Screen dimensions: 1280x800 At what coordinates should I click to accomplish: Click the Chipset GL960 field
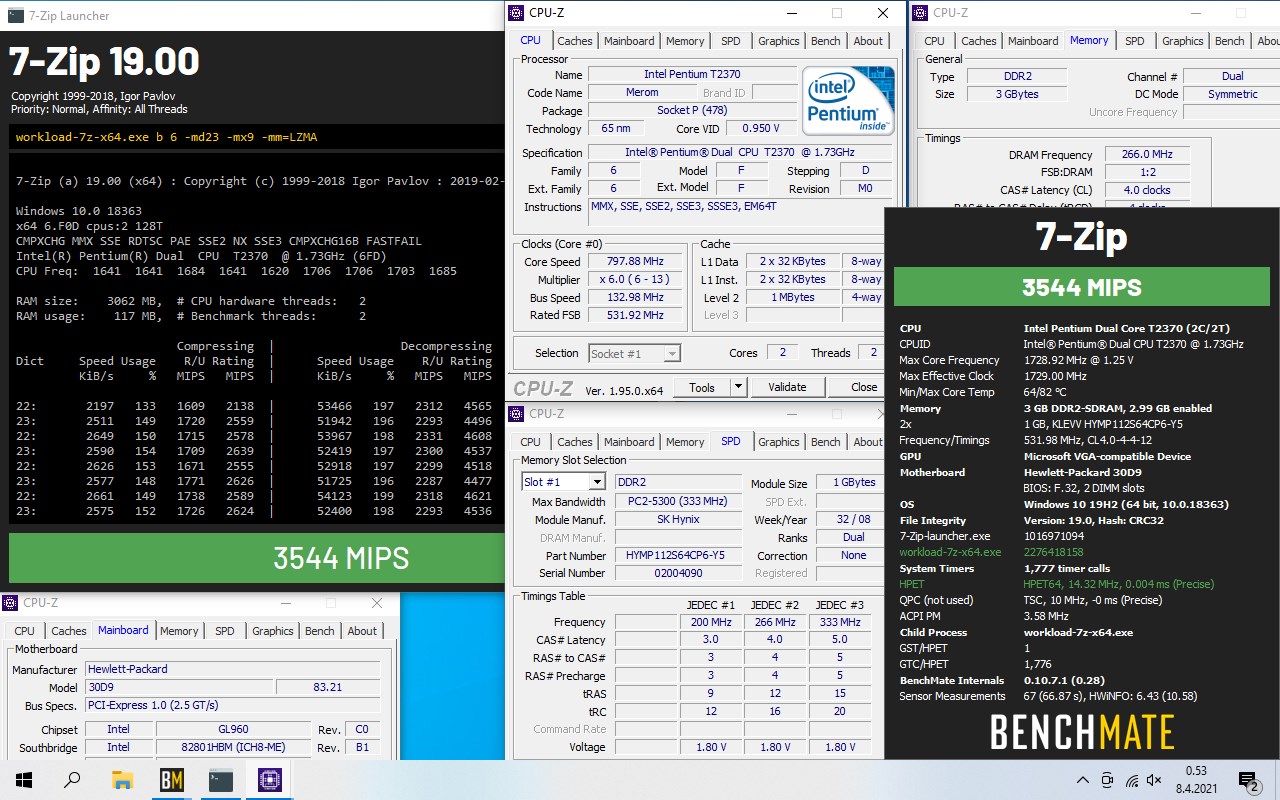(234, 730)
